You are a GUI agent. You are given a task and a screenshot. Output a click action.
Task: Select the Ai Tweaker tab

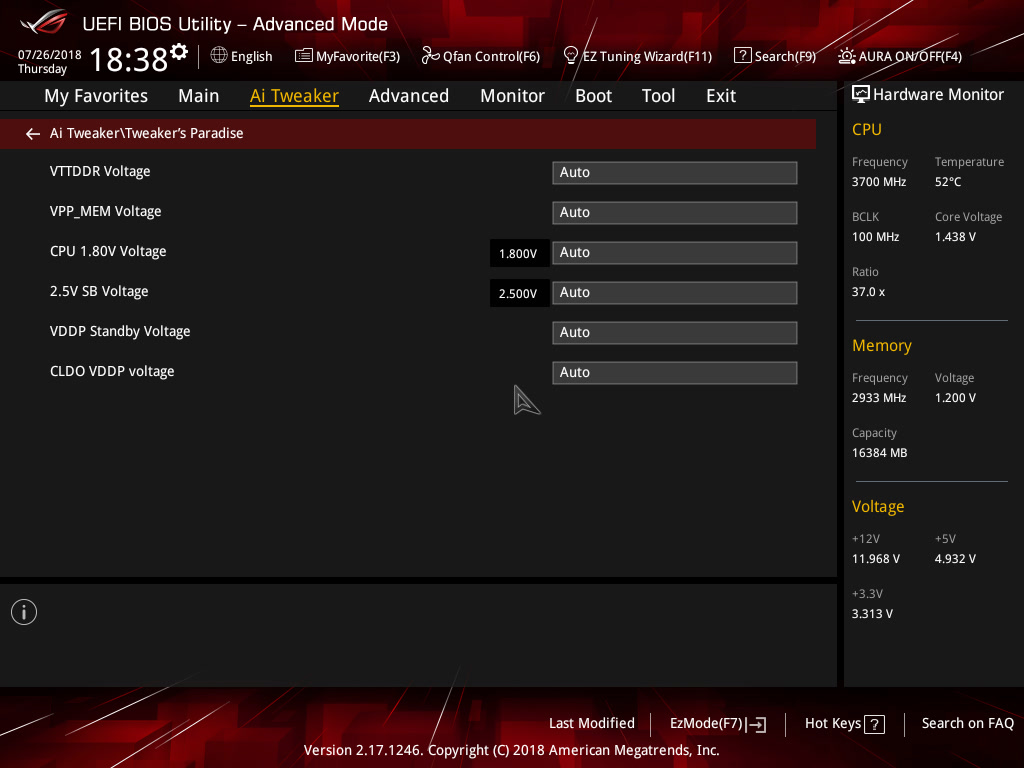(x=294, y=96)
